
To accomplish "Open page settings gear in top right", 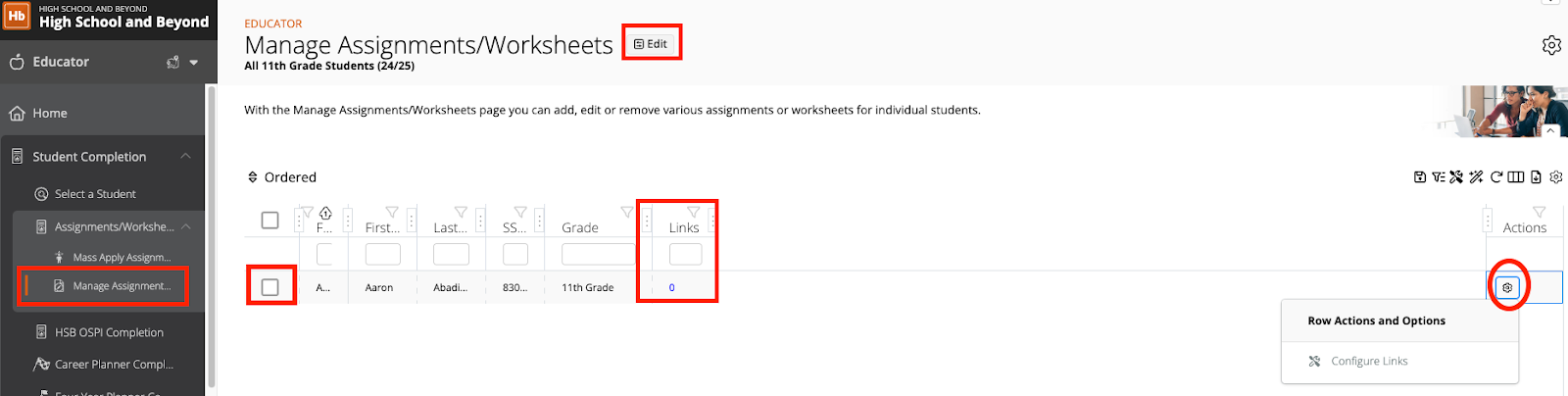I will [x=1551, y=45].
